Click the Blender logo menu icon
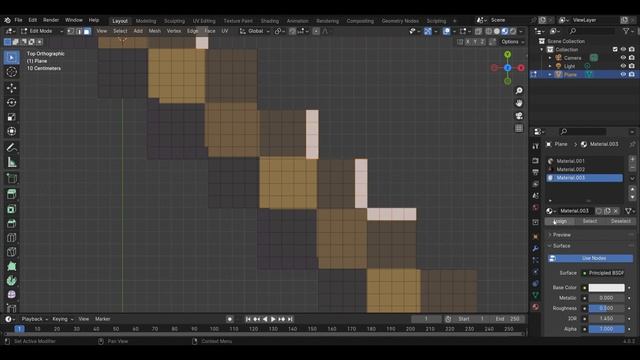 point(7,20)
